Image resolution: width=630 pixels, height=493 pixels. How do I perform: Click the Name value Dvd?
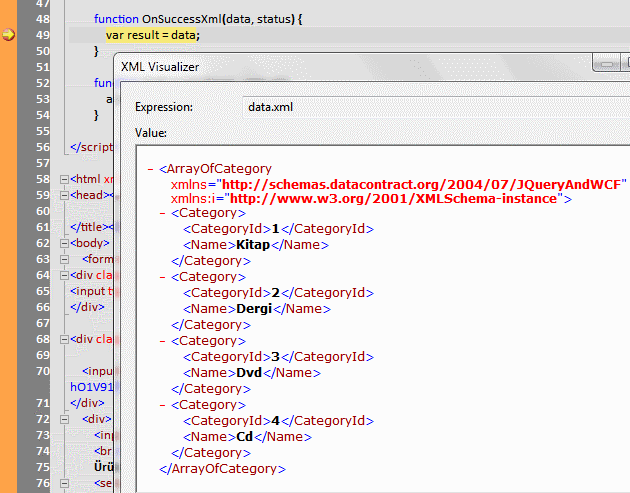click(249, 373)
